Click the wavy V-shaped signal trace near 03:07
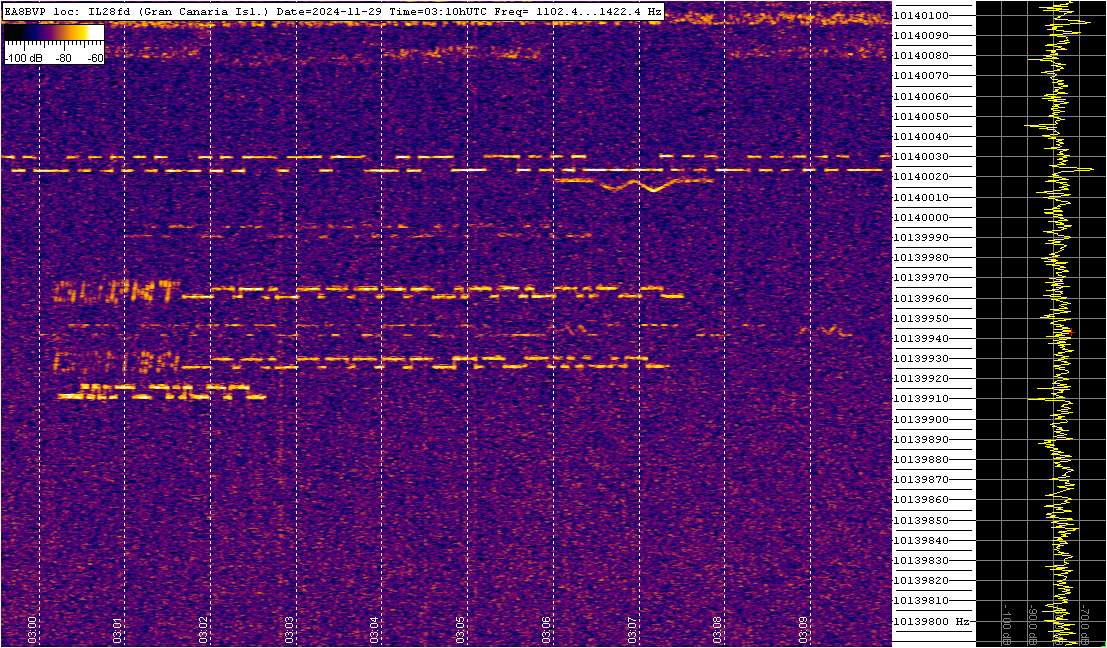Viewport: 1107px width, 648px height. click(x=634, y=185)
